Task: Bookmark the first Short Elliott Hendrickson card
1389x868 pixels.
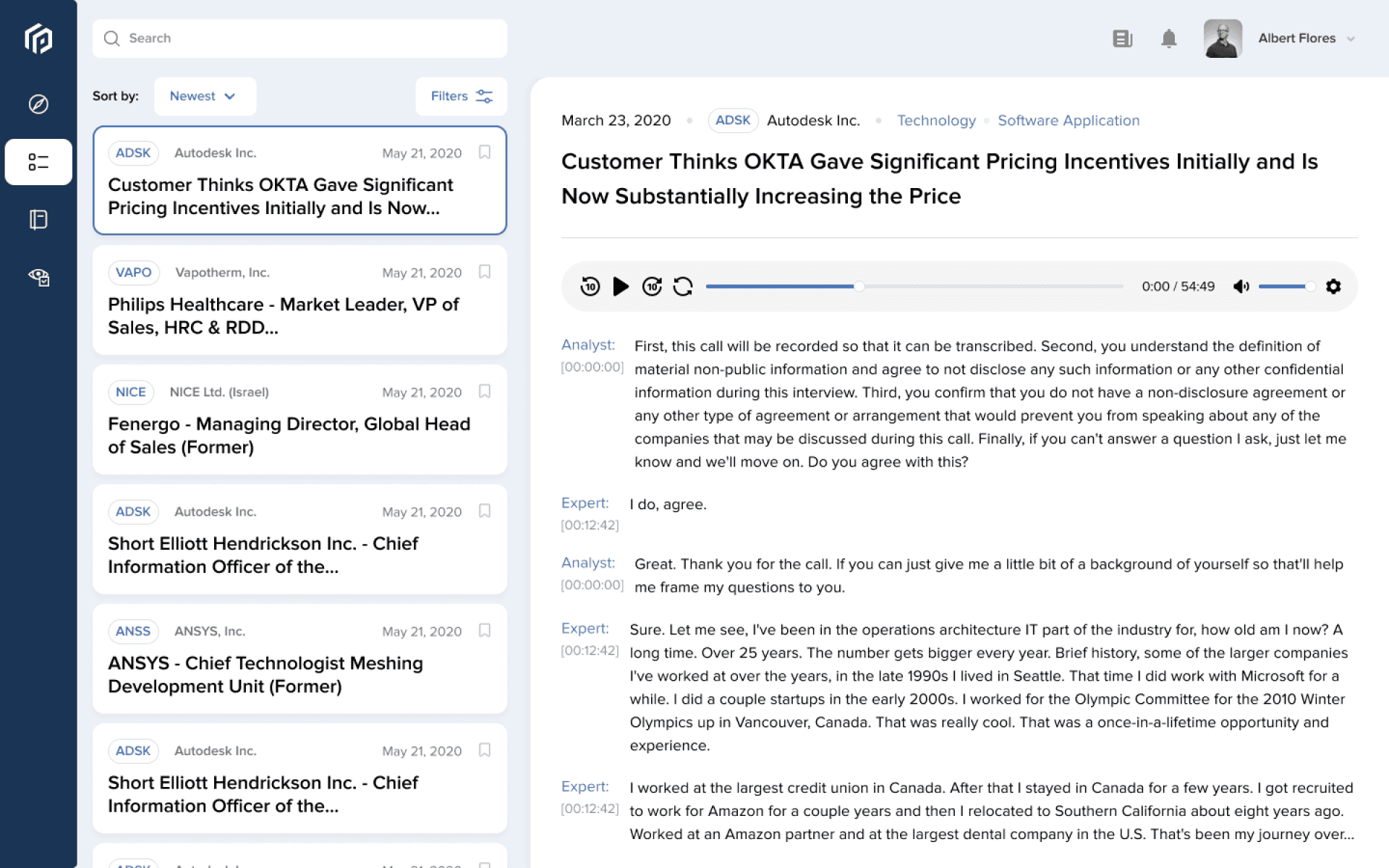Action: click(485, 511)
